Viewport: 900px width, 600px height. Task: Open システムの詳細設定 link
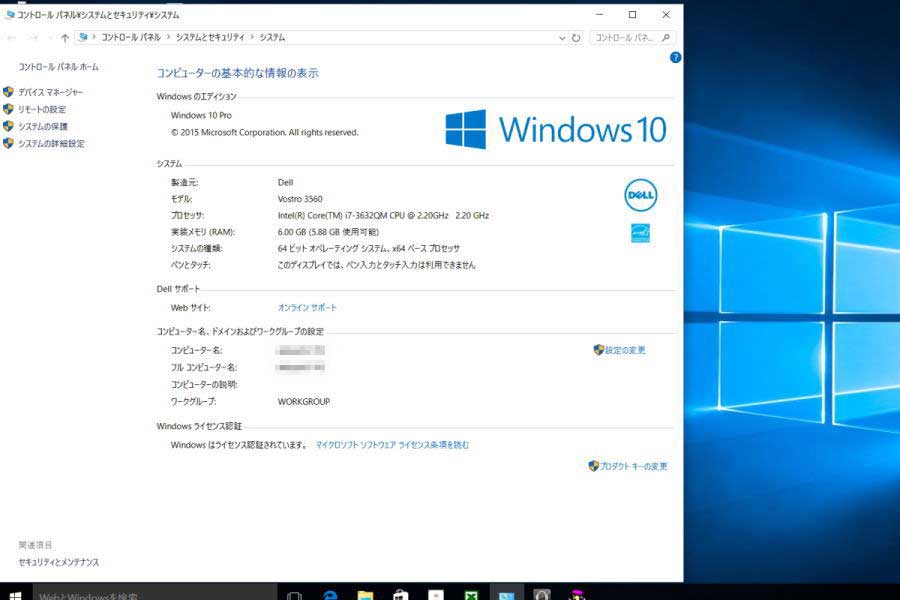click(52, 144)
